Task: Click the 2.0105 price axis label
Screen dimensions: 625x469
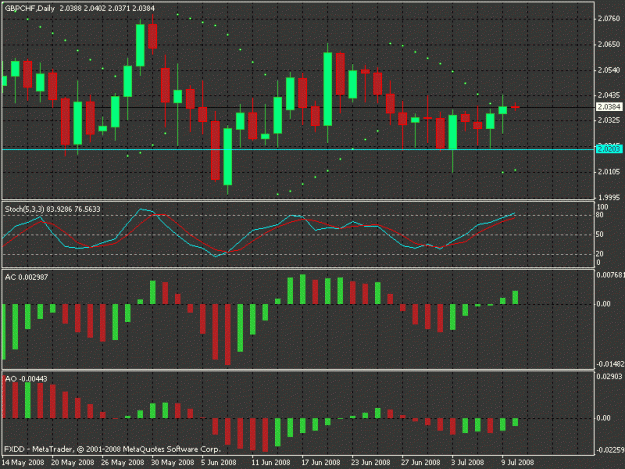Action: point(609,172)
